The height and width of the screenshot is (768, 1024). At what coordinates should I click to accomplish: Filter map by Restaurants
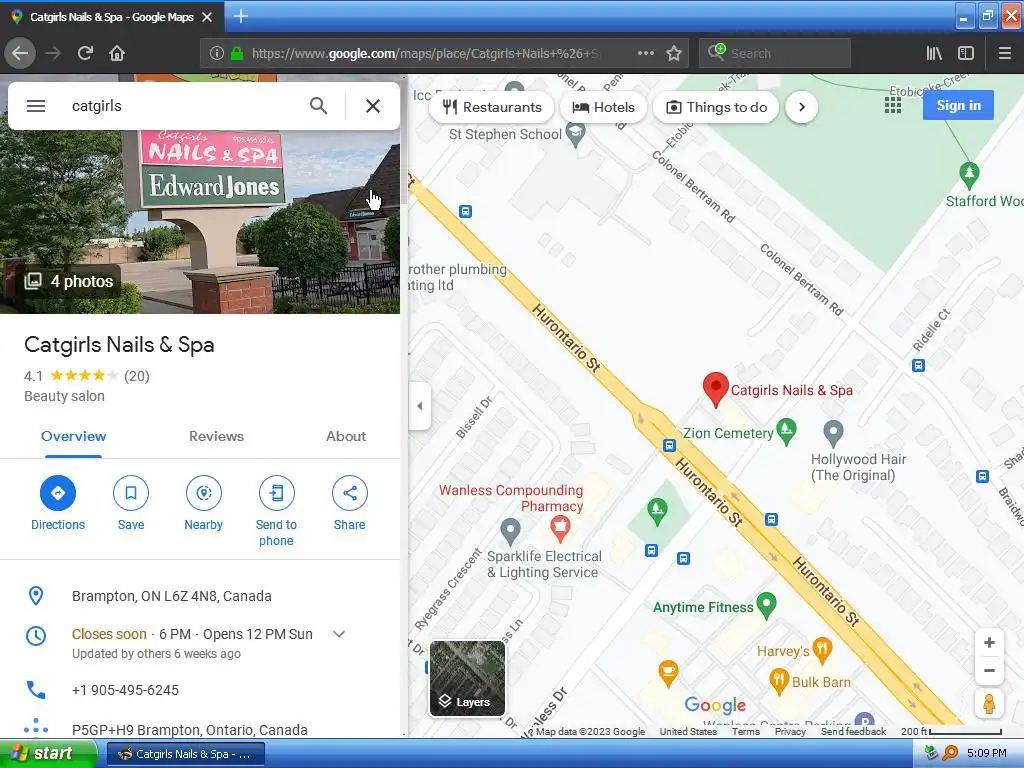click(x=492, y=107)
